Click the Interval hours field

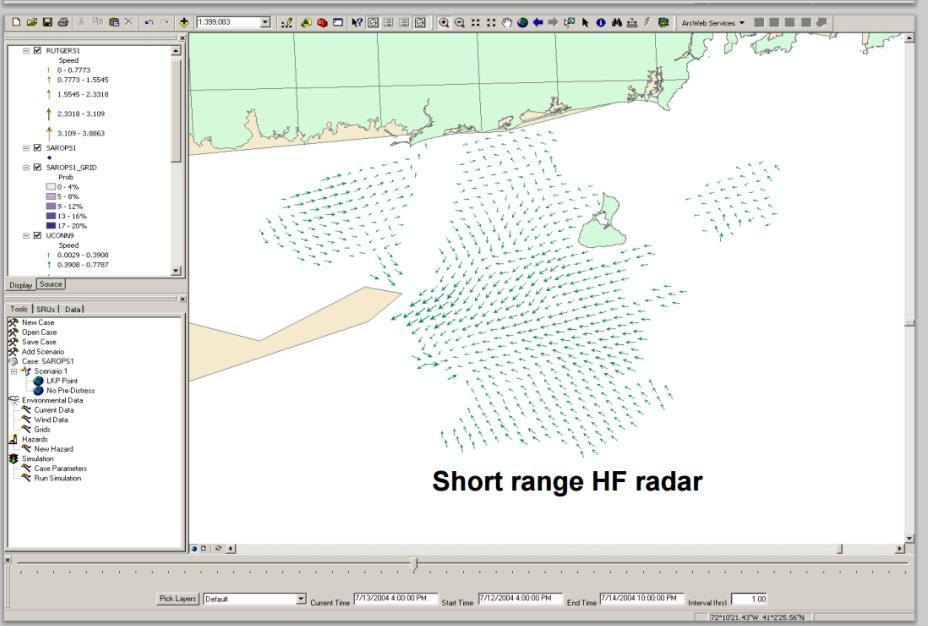pos(750,599)
